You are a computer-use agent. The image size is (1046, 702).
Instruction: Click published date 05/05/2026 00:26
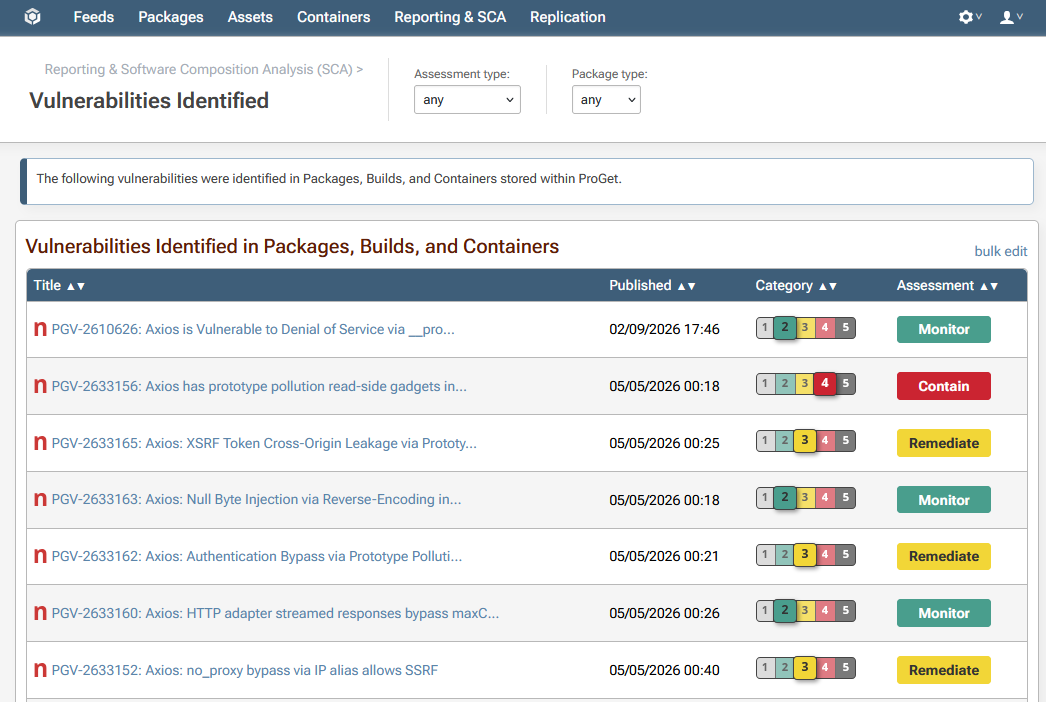pos(664,613)
